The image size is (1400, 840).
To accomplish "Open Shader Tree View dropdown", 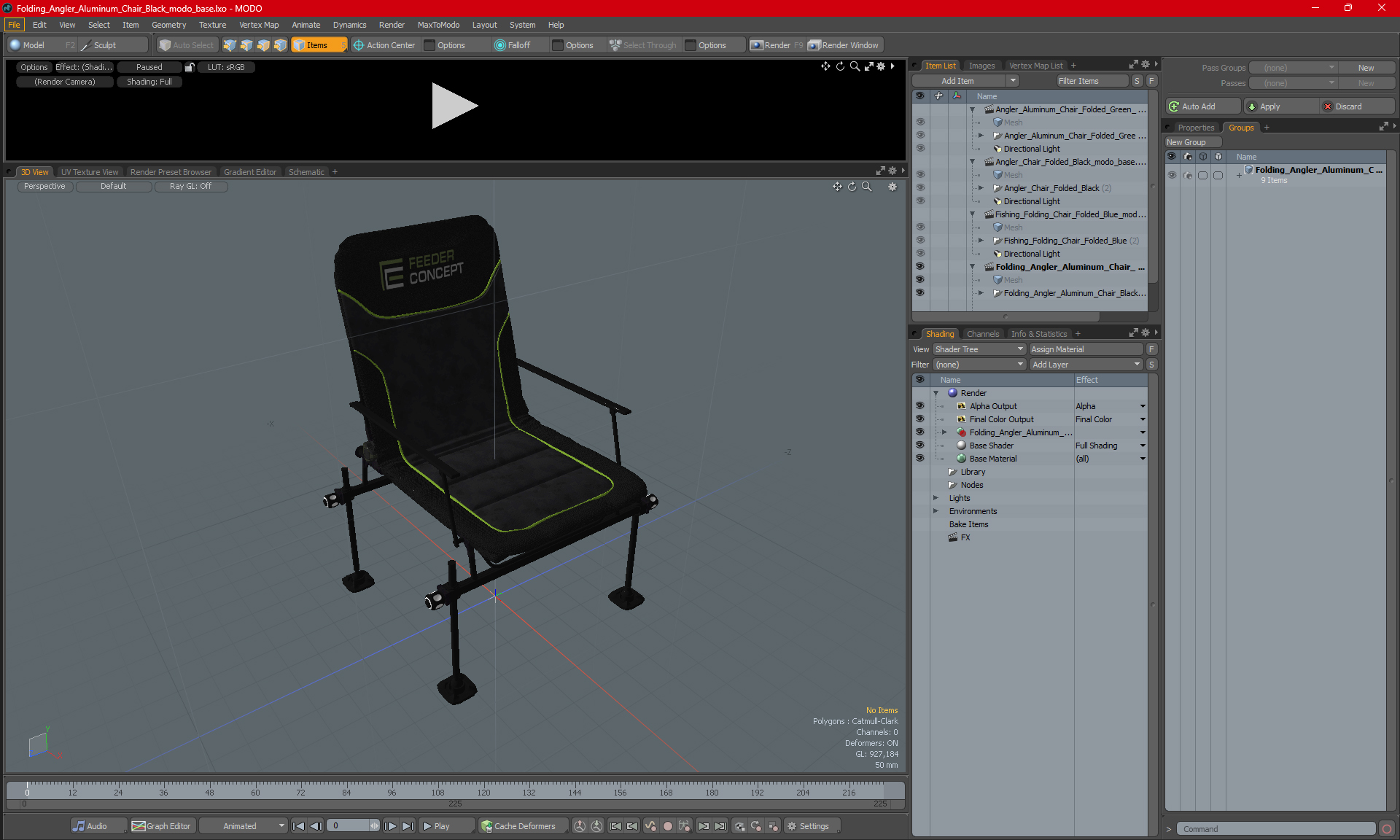I will tap(979, 349).
